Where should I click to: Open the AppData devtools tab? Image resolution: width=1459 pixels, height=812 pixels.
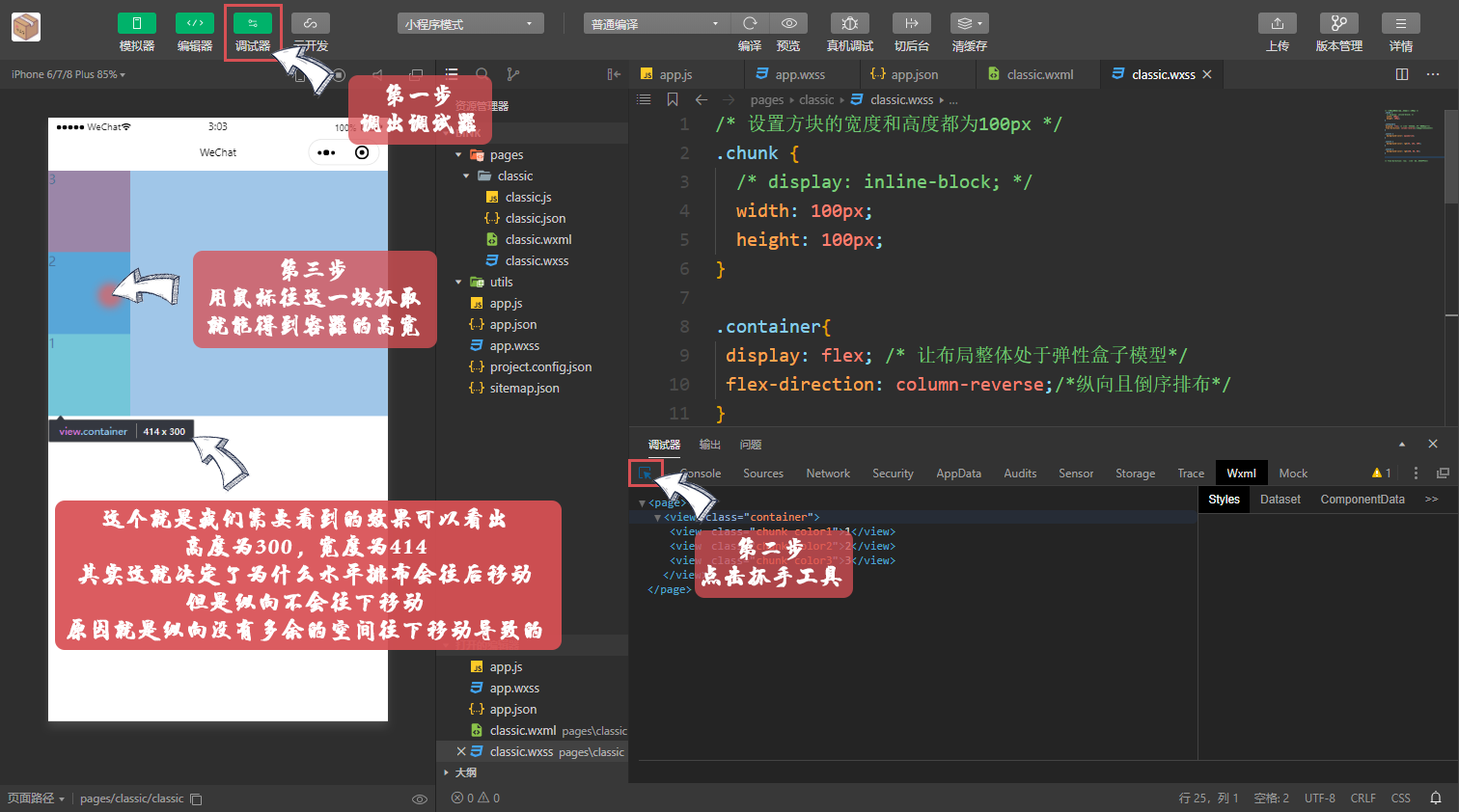[958, 474]
